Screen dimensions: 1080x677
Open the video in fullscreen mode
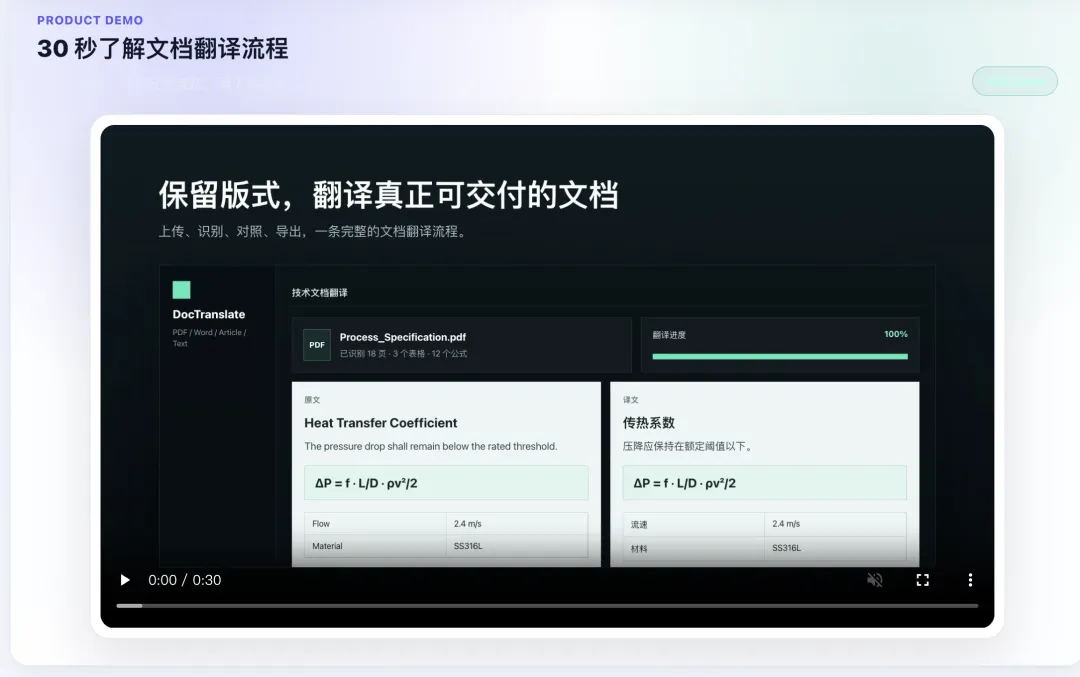pos(922,580)
